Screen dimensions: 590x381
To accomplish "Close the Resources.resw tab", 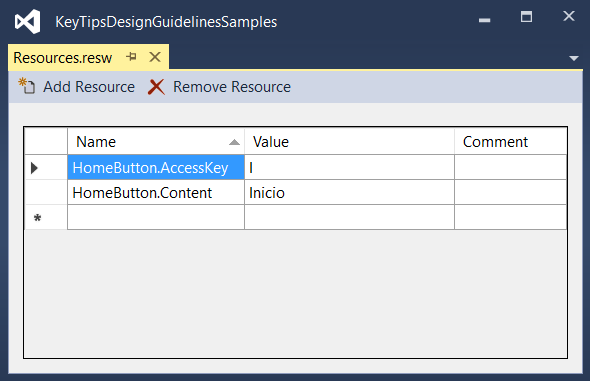I will pyautogui.click(x=155, y=57).
